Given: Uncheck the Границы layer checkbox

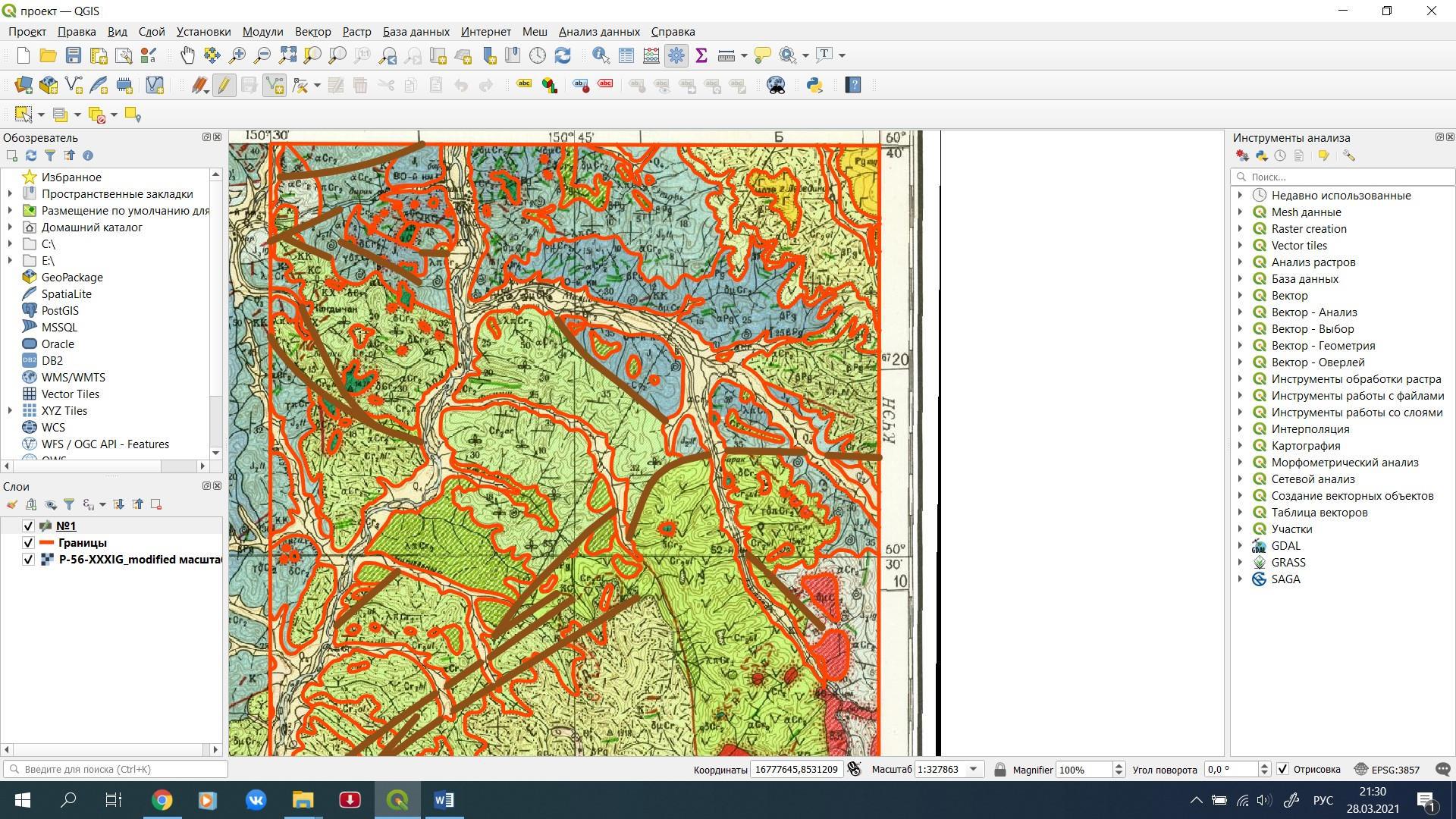Looking at the screenshot, I should coord(29,542).
